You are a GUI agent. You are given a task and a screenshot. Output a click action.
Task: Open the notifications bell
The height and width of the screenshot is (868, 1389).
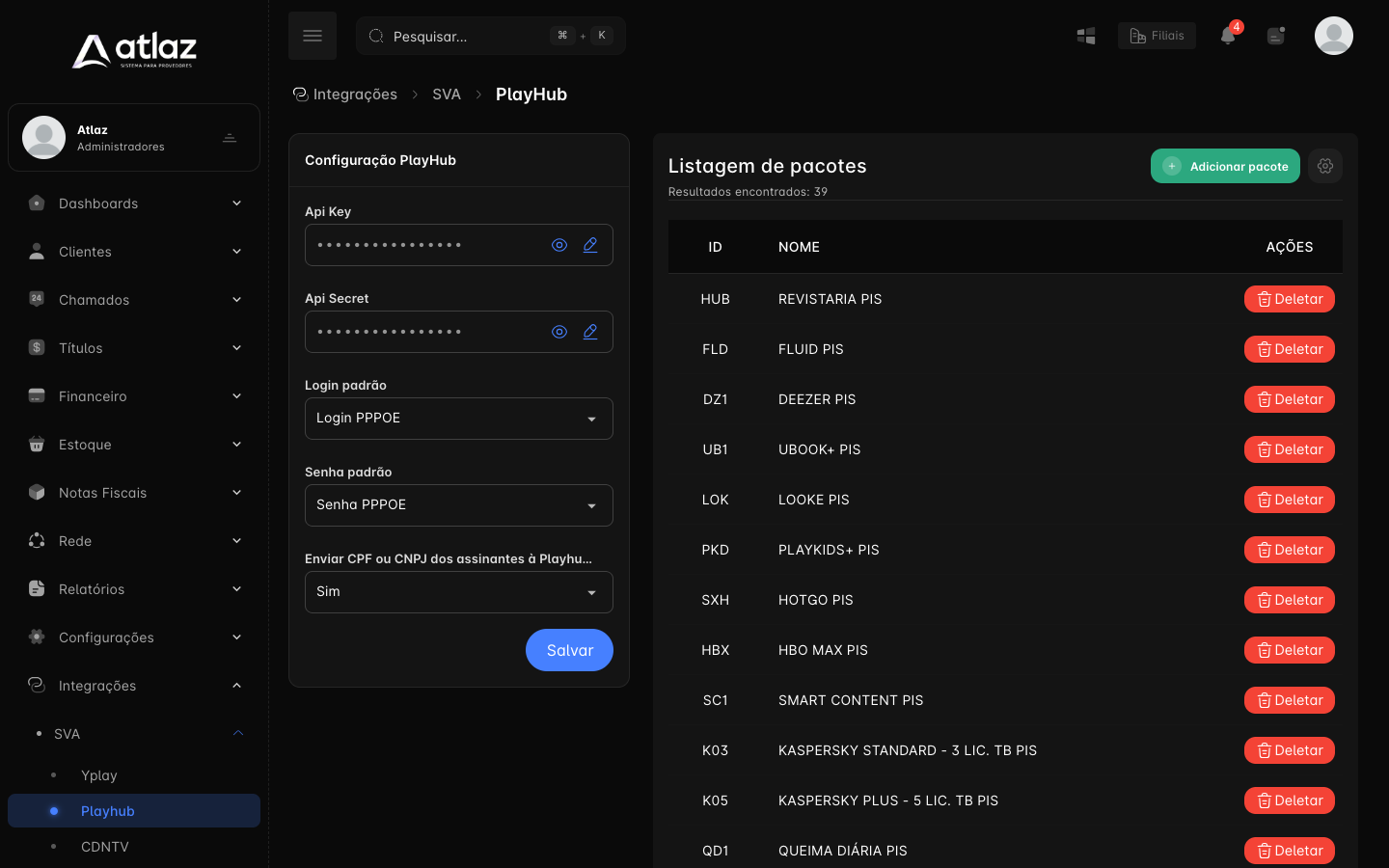pyautogui.click(x=1228, y=36)
